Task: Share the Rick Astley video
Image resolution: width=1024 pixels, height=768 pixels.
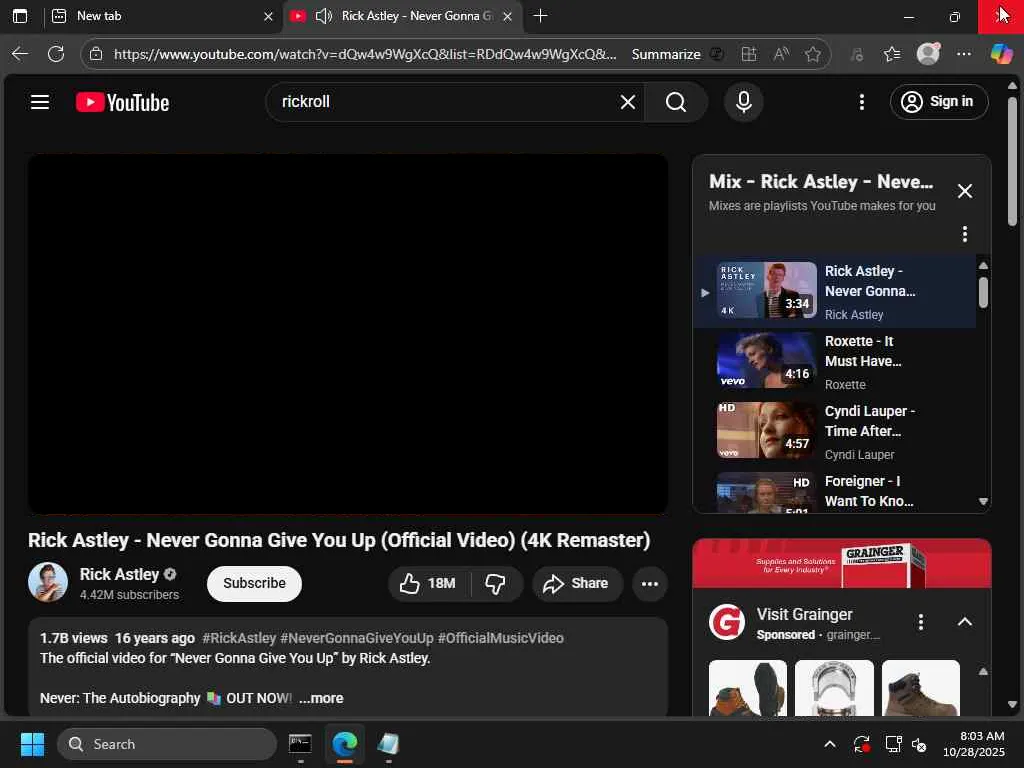Action: point(577,583)
